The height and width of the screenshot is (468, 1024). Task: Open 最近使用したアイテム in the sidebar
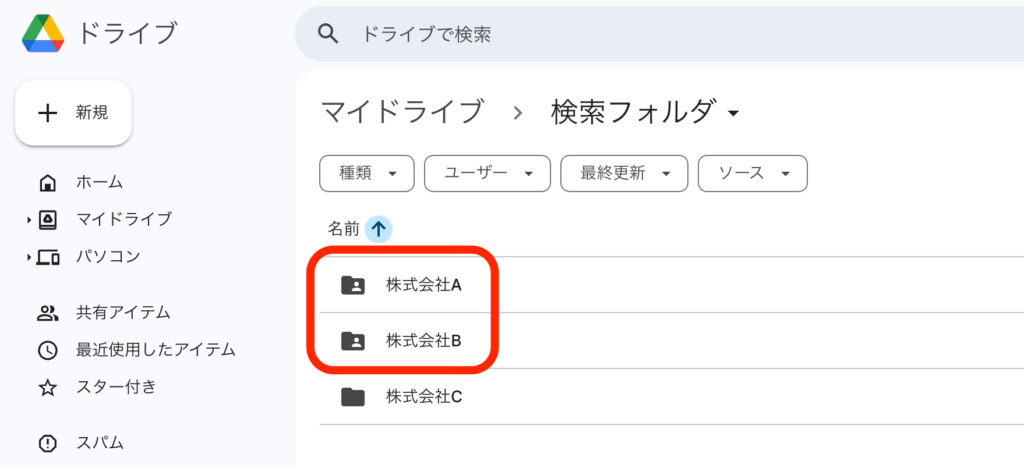tap(155, 350)
